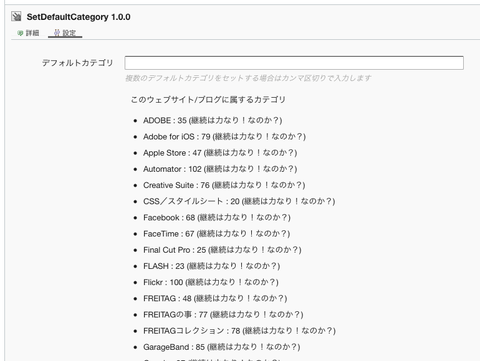Select the FLASH : 23 entry
The width and height of the screenshot is (480, 361).
pyautogui.click(x=211, y=266)
